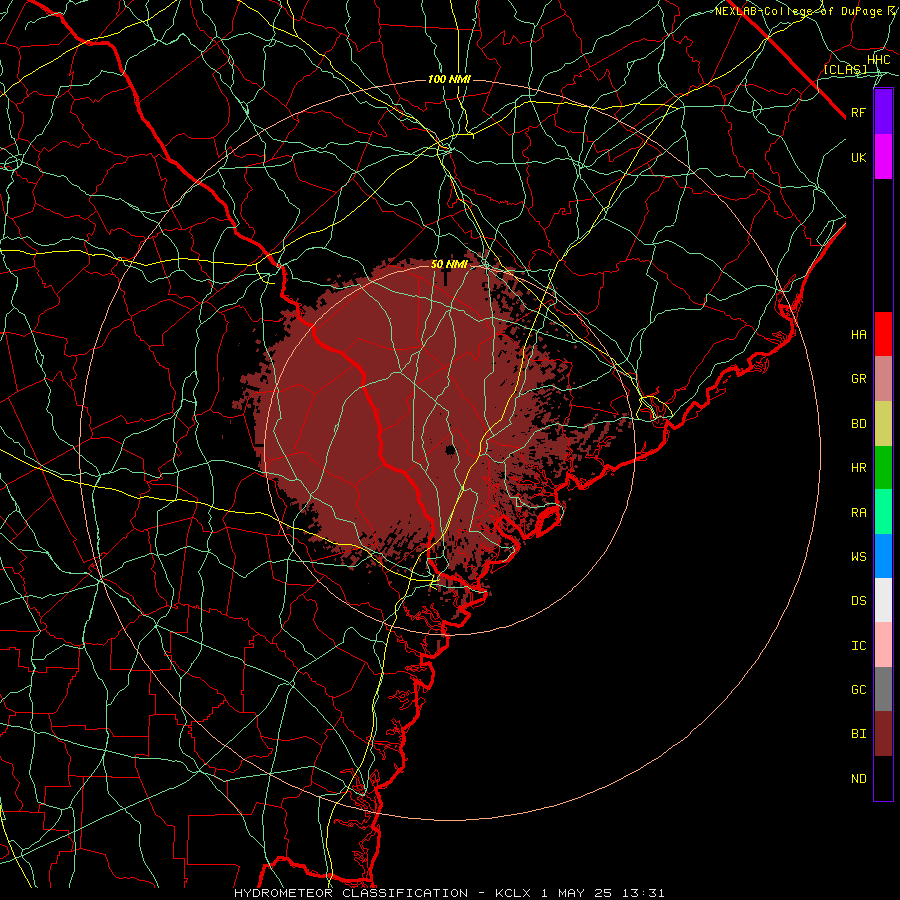900x900 pixels.
Task: Click the IC legend label
Action: (858, 646)
